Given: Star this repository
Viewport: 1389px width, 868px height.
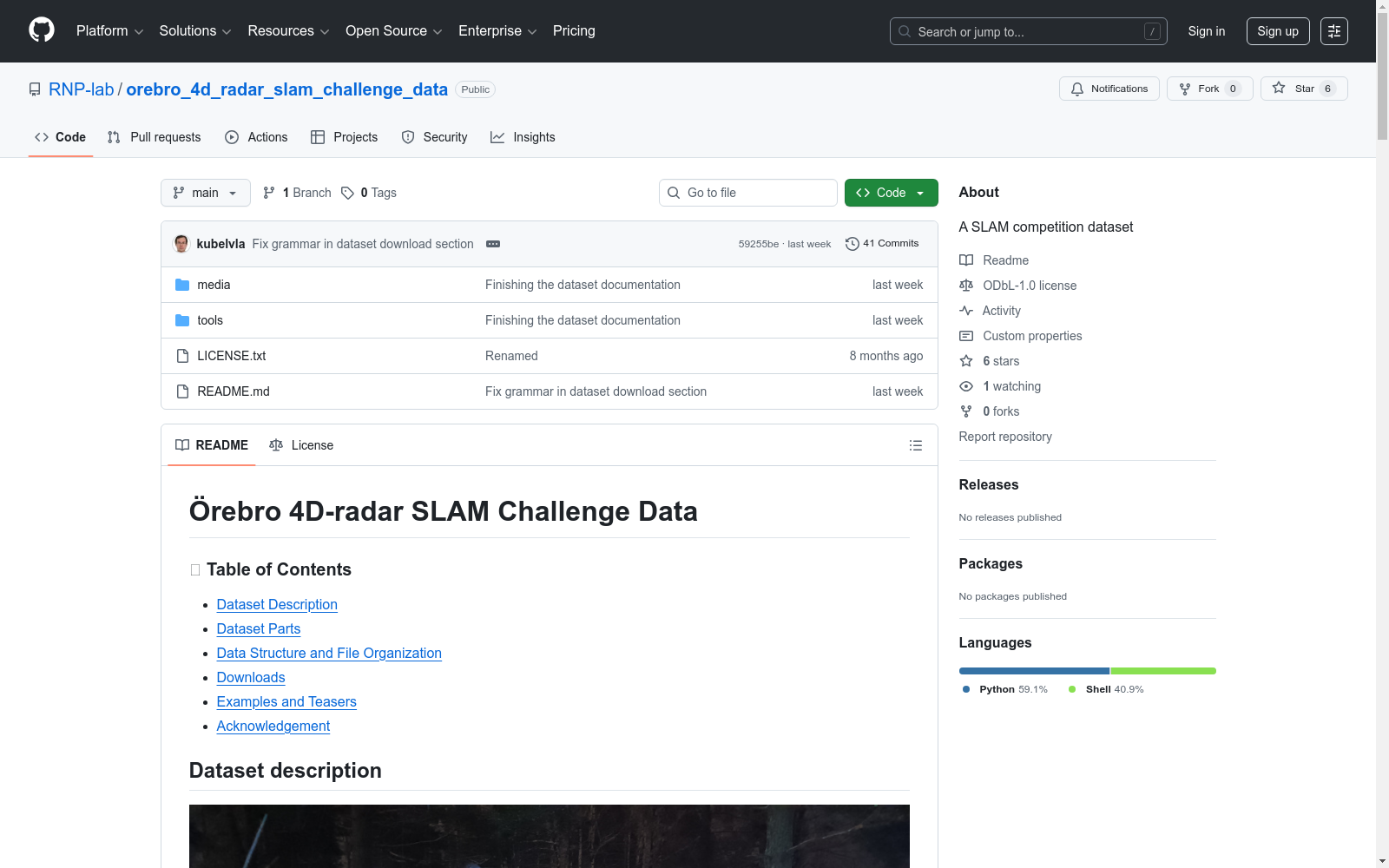Looking at the screenshot, I should [x=1303, y=89].
